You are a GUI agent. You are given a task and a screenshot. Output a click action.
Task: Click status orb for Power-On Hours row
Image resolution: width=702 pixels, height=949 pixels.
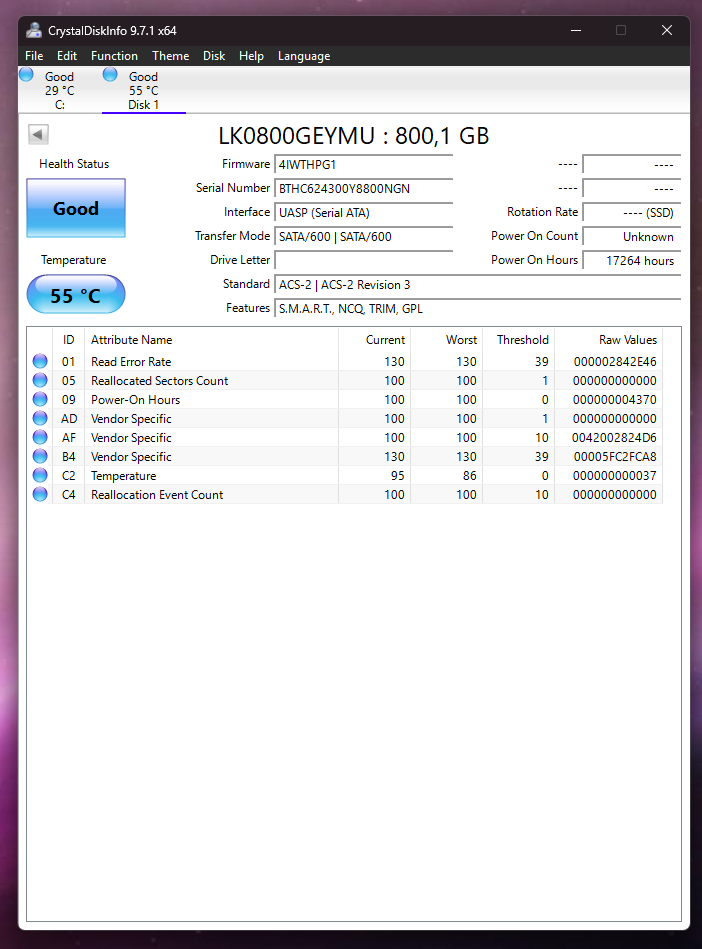(40, 399)
